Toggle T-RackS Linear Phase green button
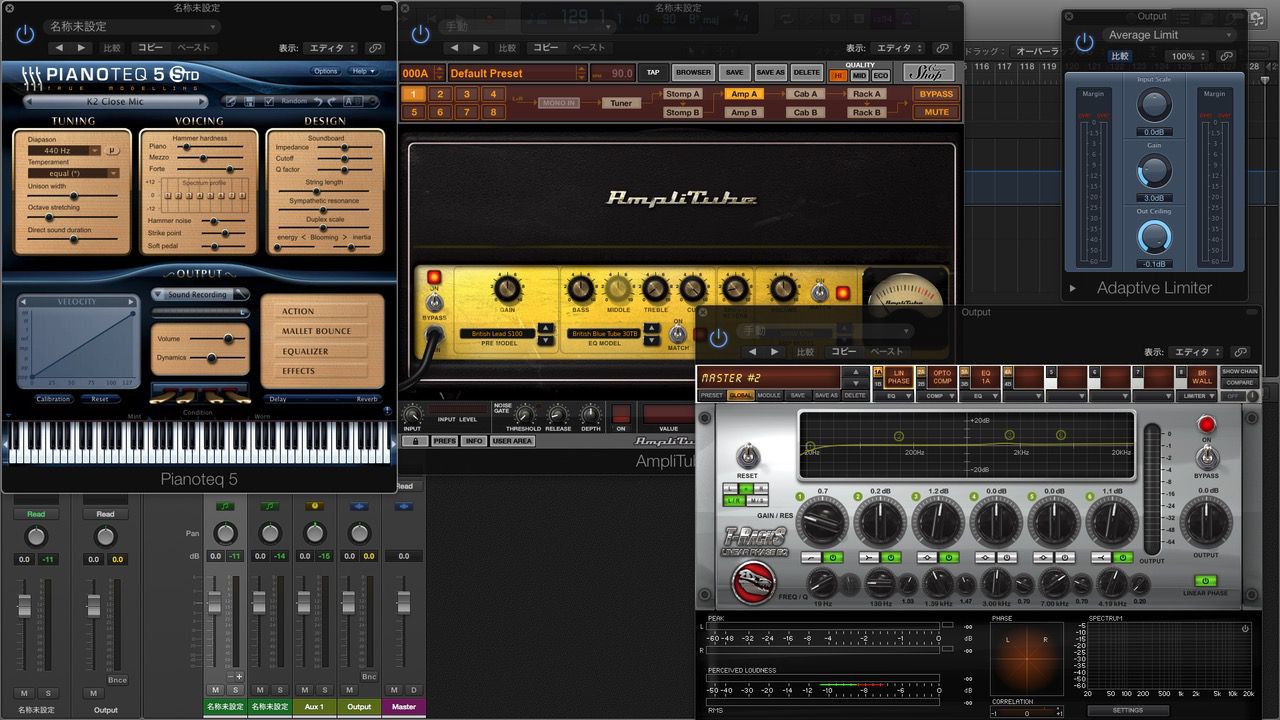This screenshot has width=1280, height=720. pos(1205,581)
